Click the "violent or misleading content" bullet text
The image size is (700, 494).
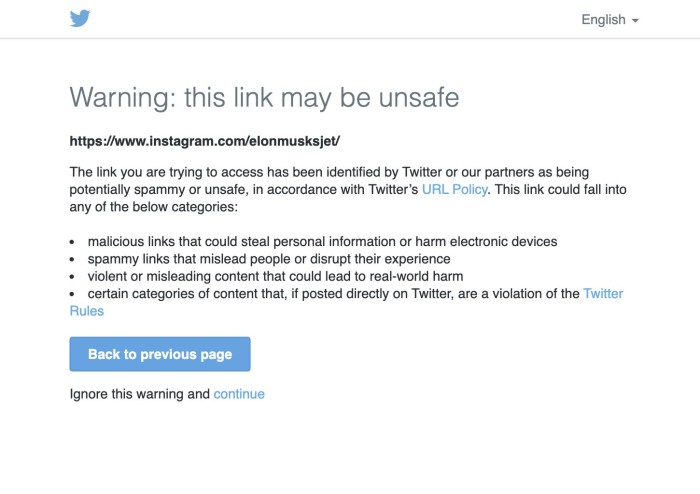point(275,276)
